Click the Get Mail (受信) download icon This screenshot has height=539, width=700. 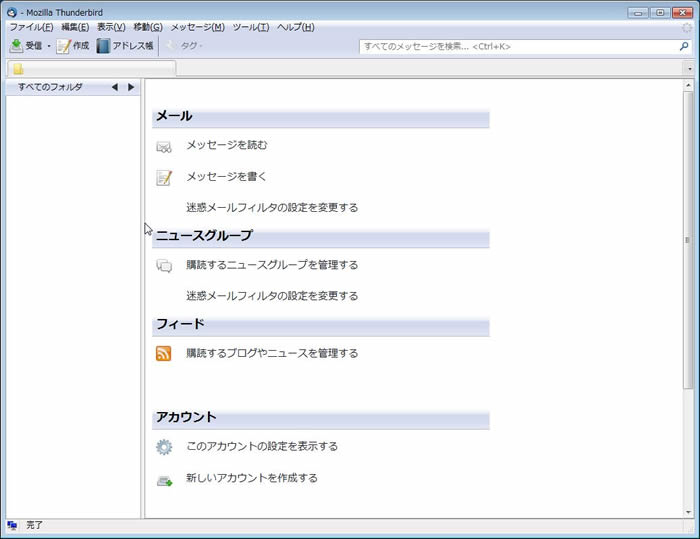tap(16, 46)
